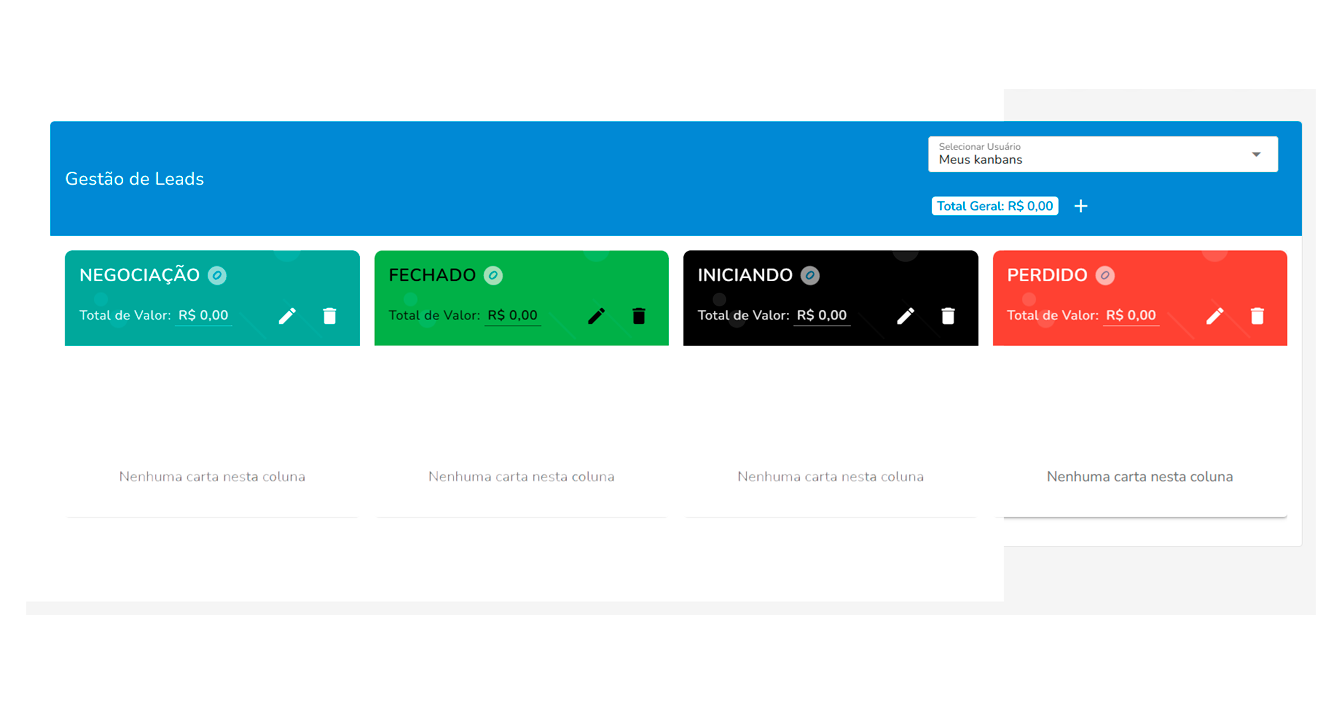Edit the PERDIDO column with pencil icon
This screenshot has height=704, width=1342.
[x=1214, y=316]
